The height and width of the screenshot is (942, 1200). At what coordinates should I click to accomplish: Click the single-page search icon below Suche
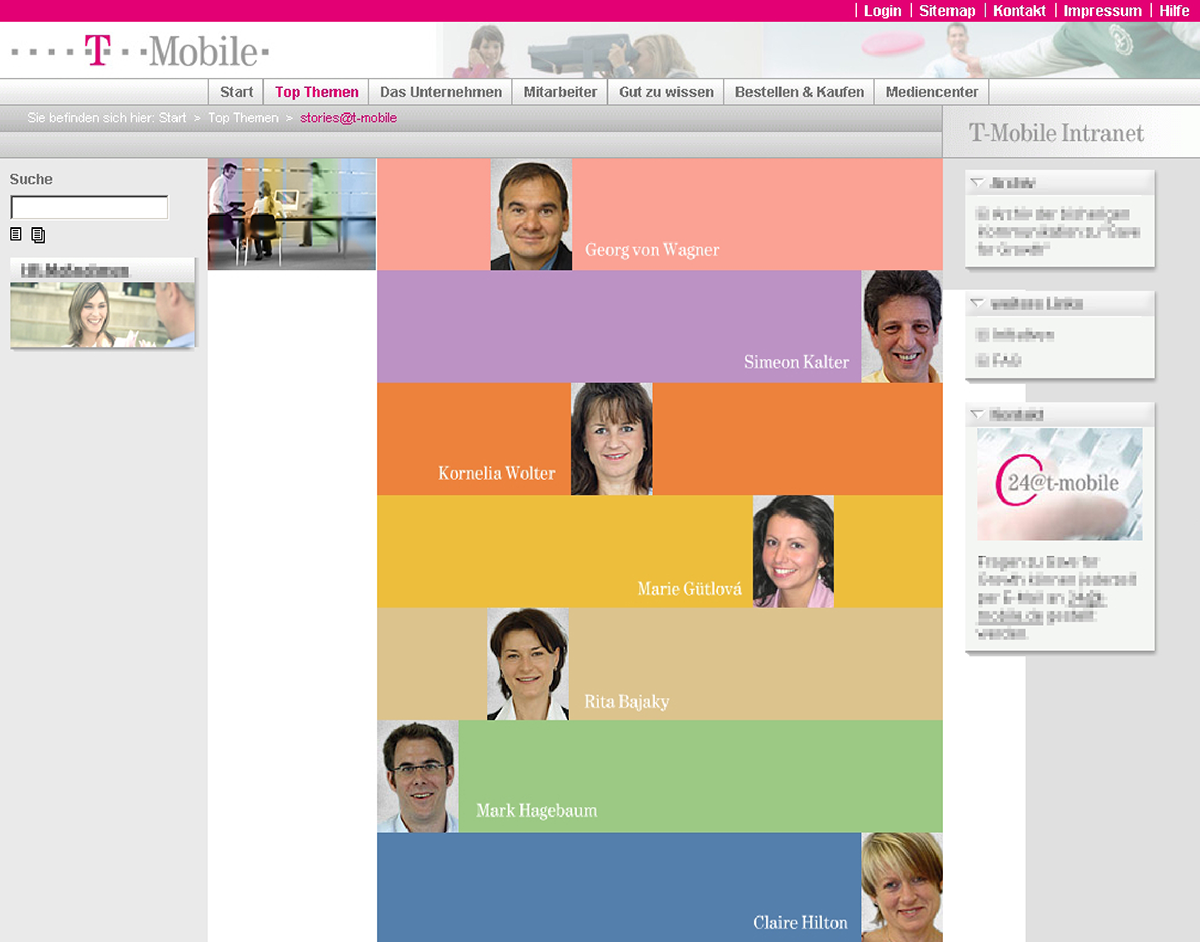15,235
